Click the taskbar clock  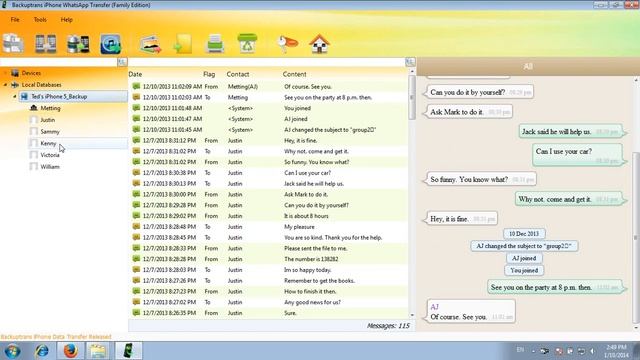tap(616, 351)
